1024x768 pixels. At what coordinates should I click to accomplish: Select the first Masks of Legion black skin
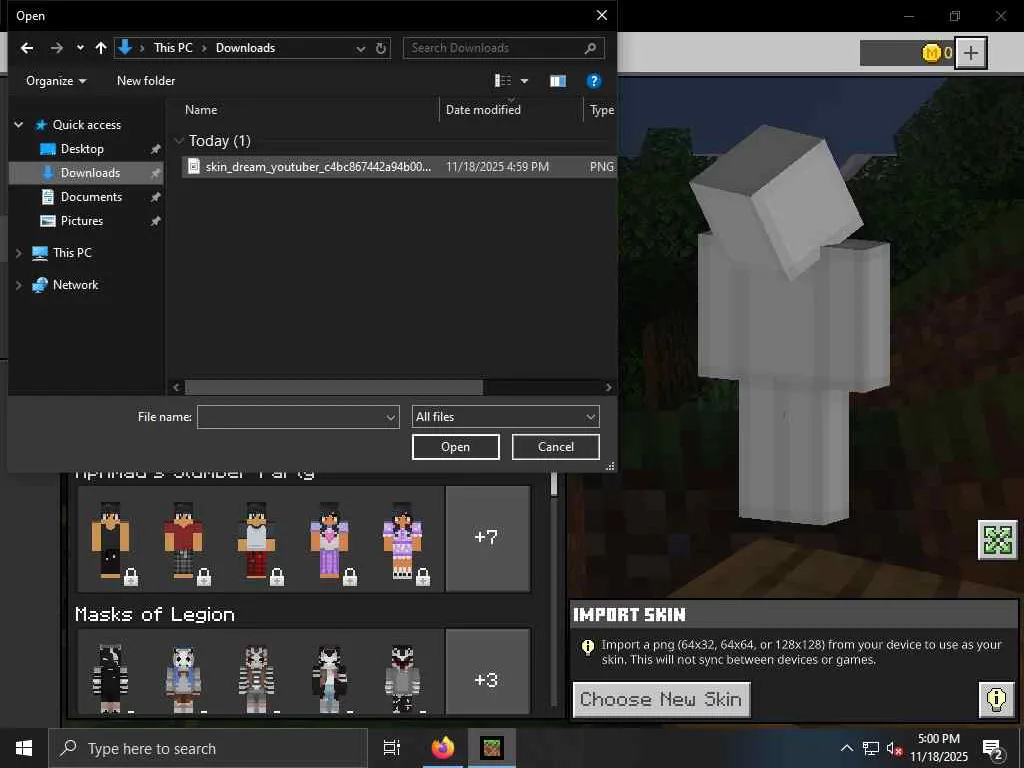pyautogui.click(x=111, y=678)
